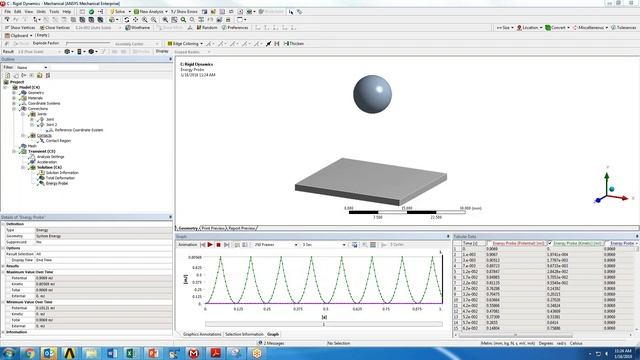Click the graph time range slider bar
This screenshot has width=640, height=360.
(x=324, y=324)
